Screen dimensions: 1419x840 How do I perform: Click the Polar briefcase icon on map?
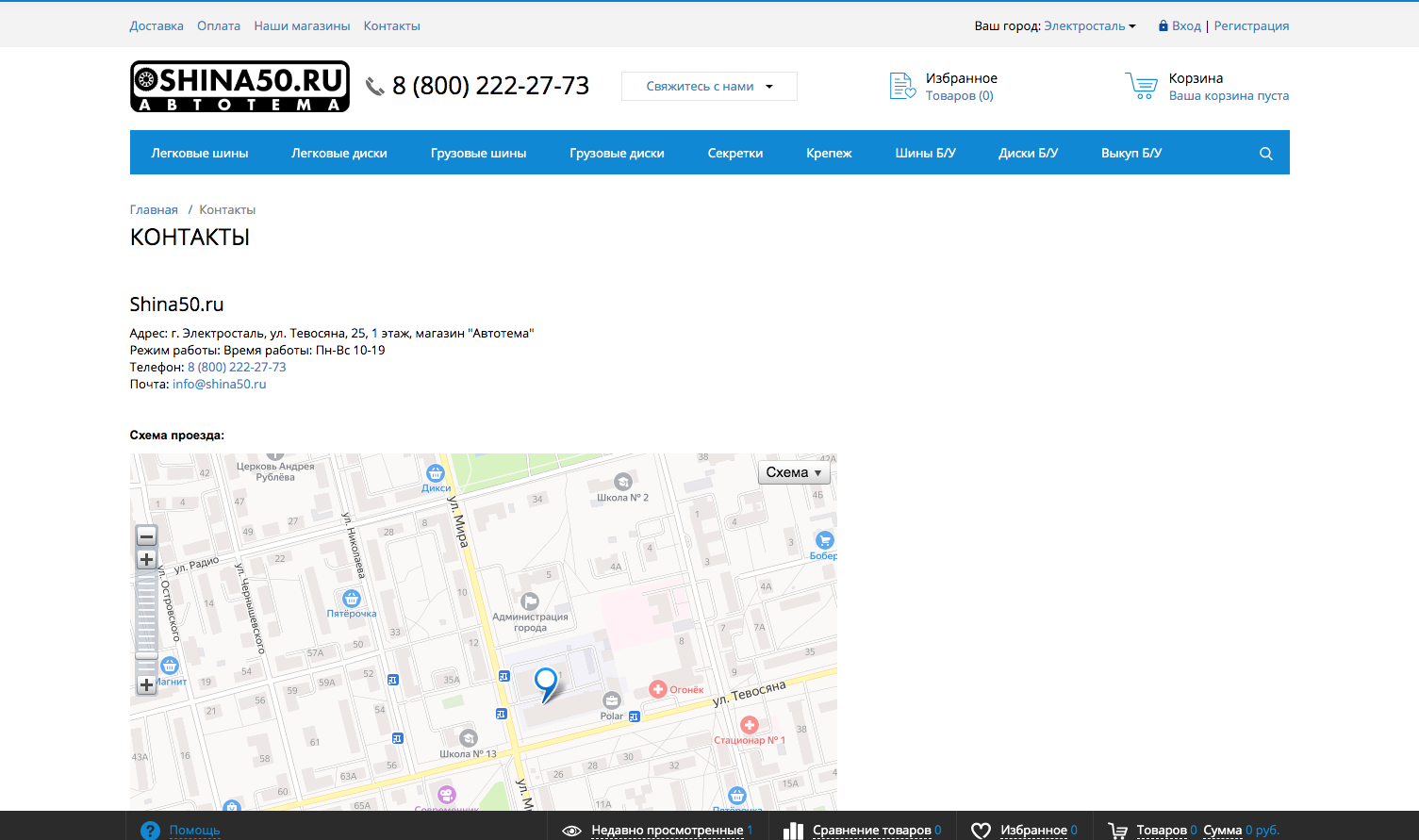pyautogui.click(x=612, y=700)
